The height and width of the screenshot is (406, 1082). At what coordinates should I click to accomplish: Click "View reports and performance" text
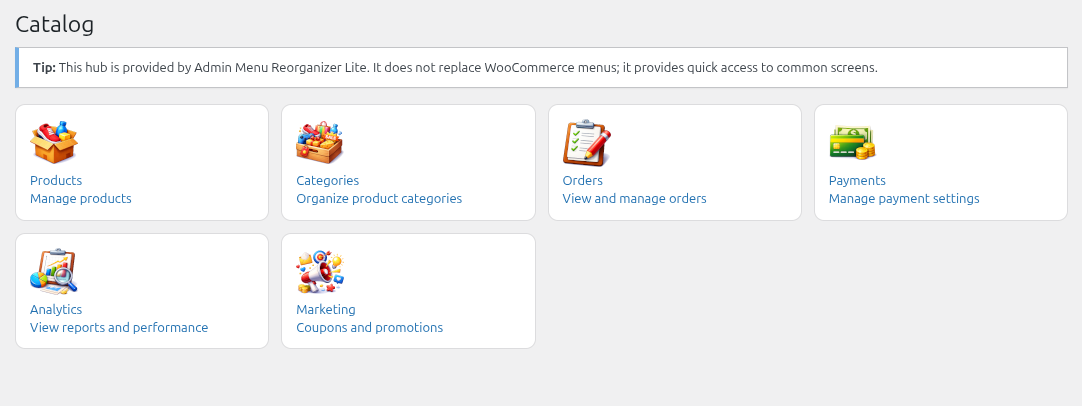119,328
